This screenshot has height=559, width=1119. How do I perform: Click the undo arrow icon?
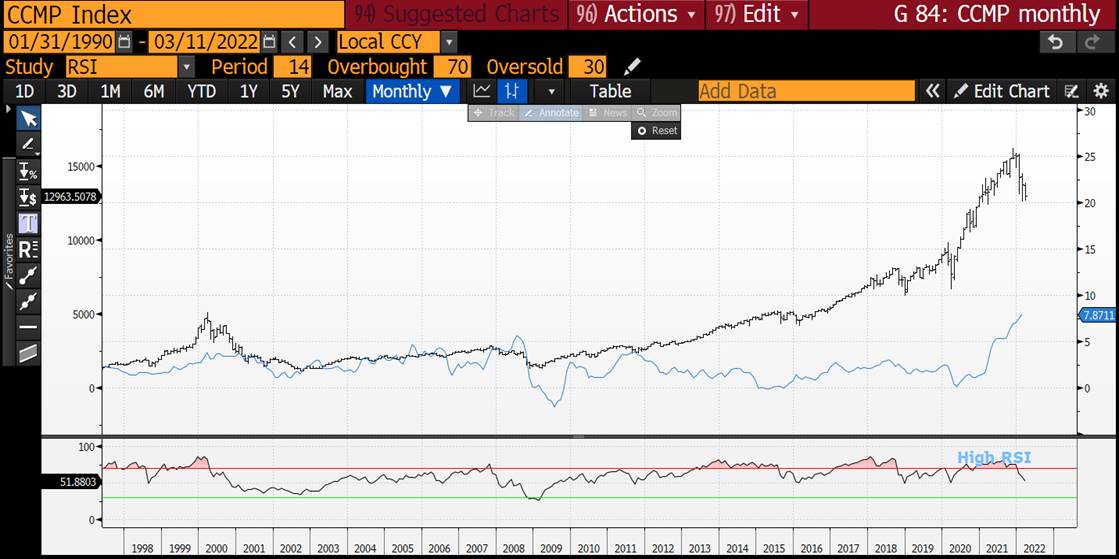point(1055,42)
